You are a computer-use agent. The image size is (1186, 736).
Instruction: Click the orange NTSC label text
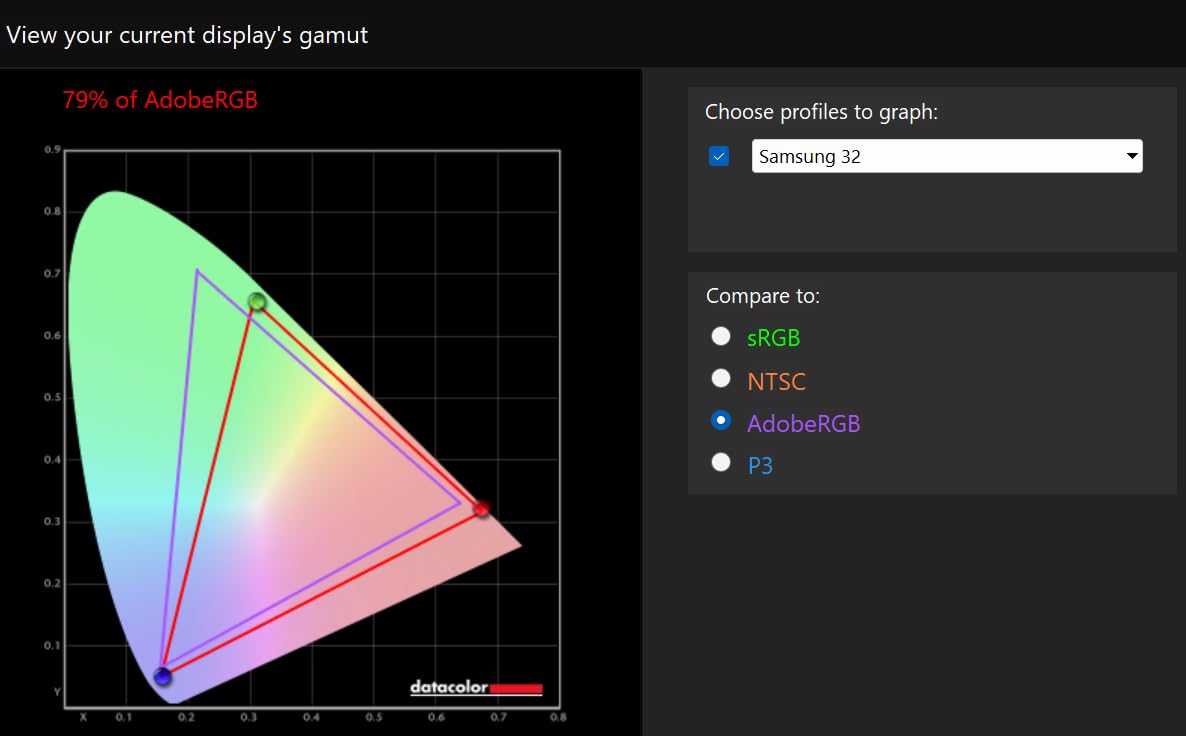click(776, 381)
